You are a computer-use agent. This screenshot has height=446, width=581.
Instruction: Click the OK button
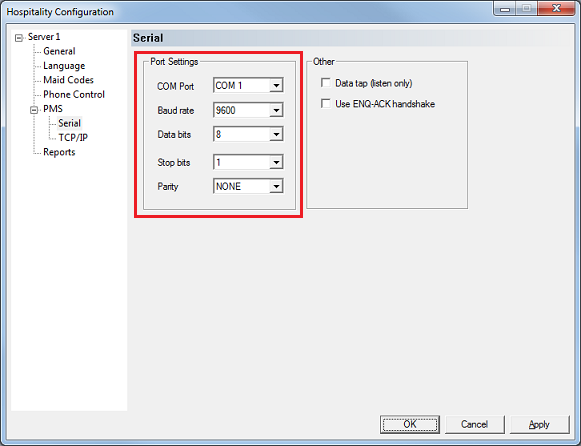point(410,424)
